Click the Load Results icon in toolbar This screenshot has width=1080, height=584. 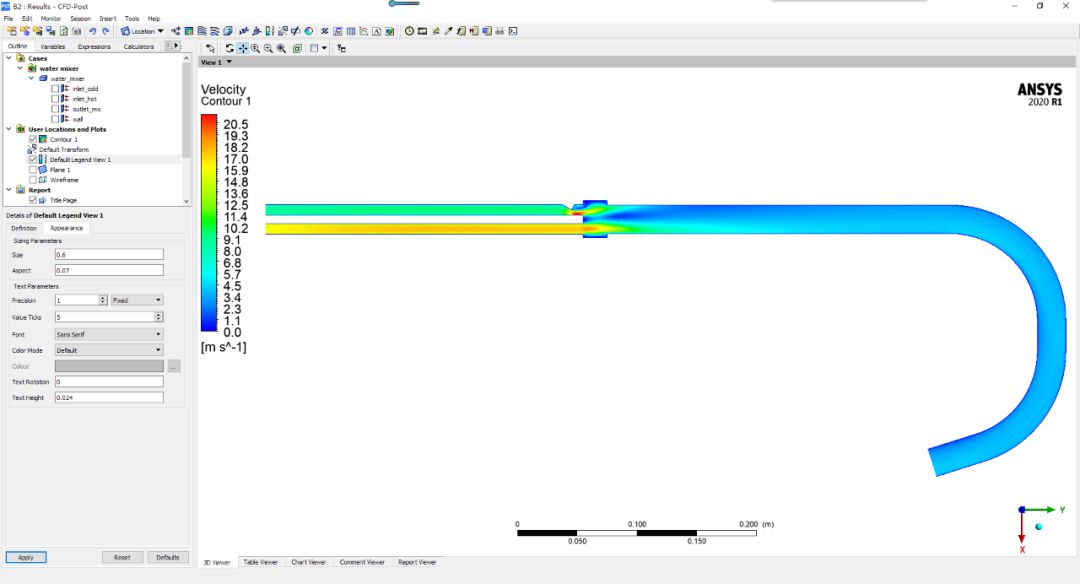(x=12, y=31)
